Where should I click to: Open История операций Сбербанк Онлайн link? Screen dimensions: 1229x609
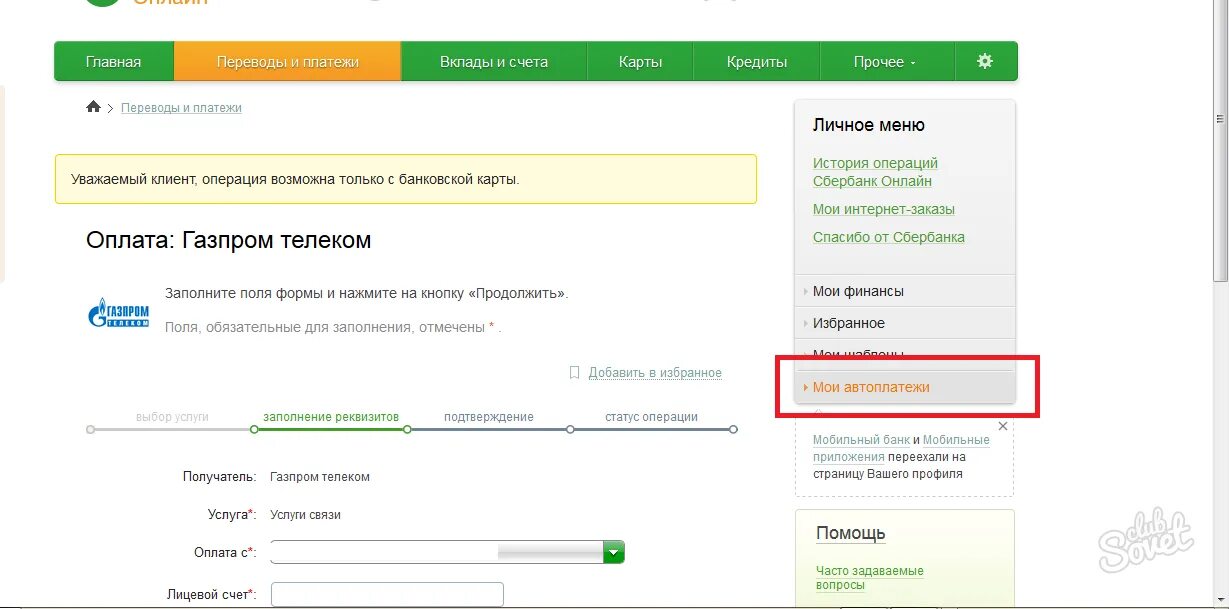[875, 172]
